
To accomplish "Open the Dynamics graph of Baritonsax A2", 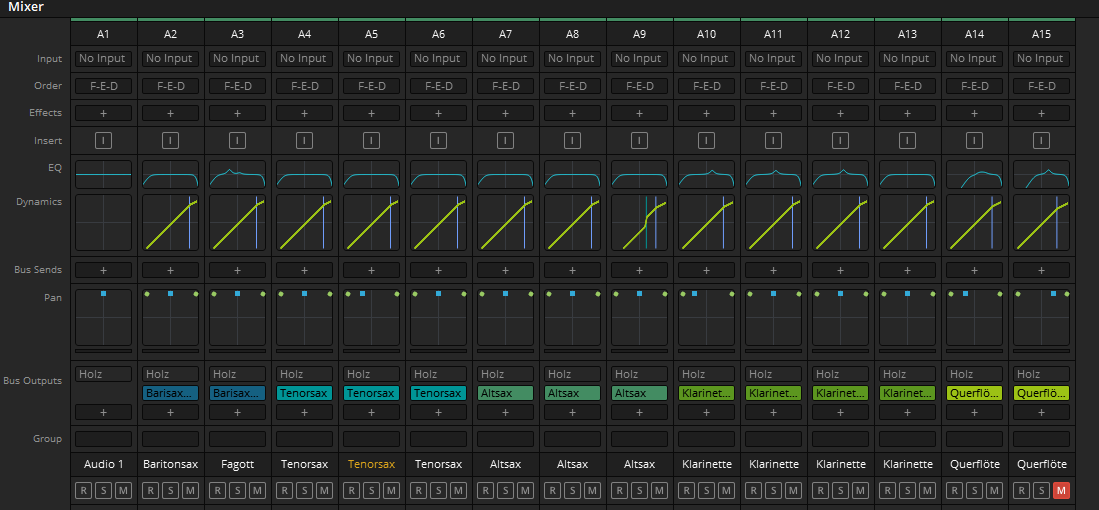I will [170, 223].
